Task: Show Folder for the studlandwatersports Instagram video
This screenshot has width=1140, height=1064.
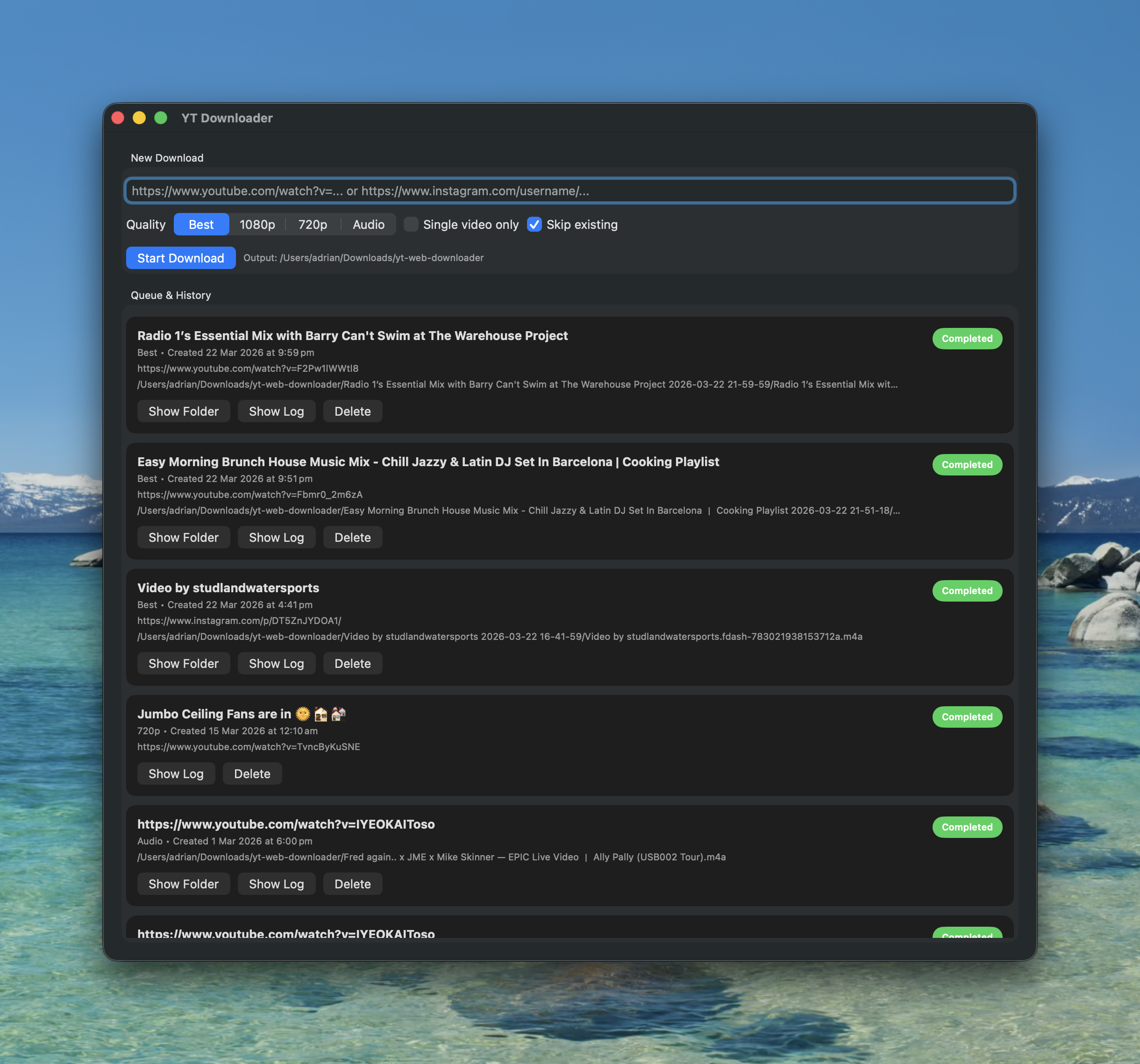Action: [184, 663]
